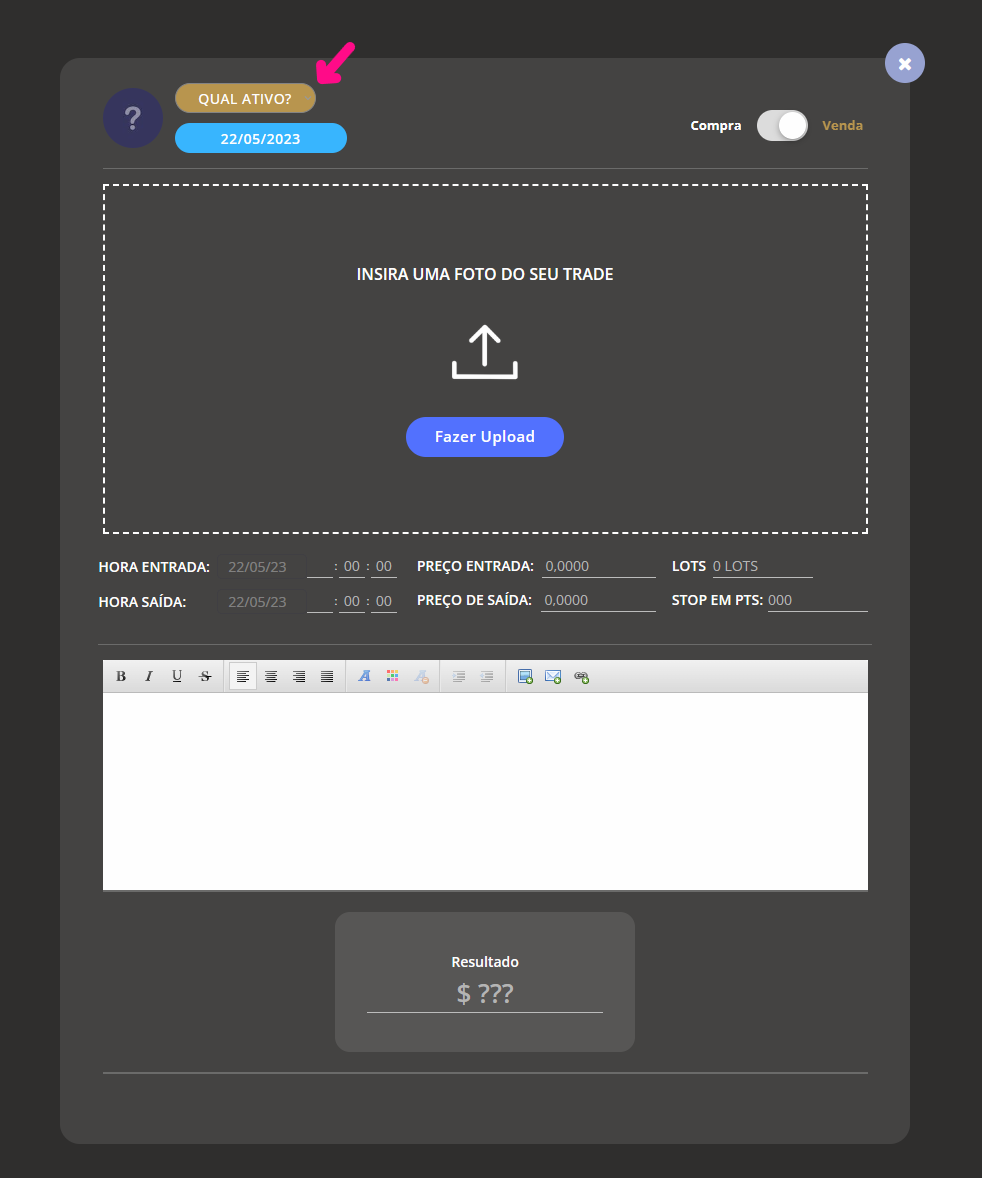Click the Bold formatting icon
This screenshot has width=982, height=1178.
pyautogui.click(x=121, y=676)
